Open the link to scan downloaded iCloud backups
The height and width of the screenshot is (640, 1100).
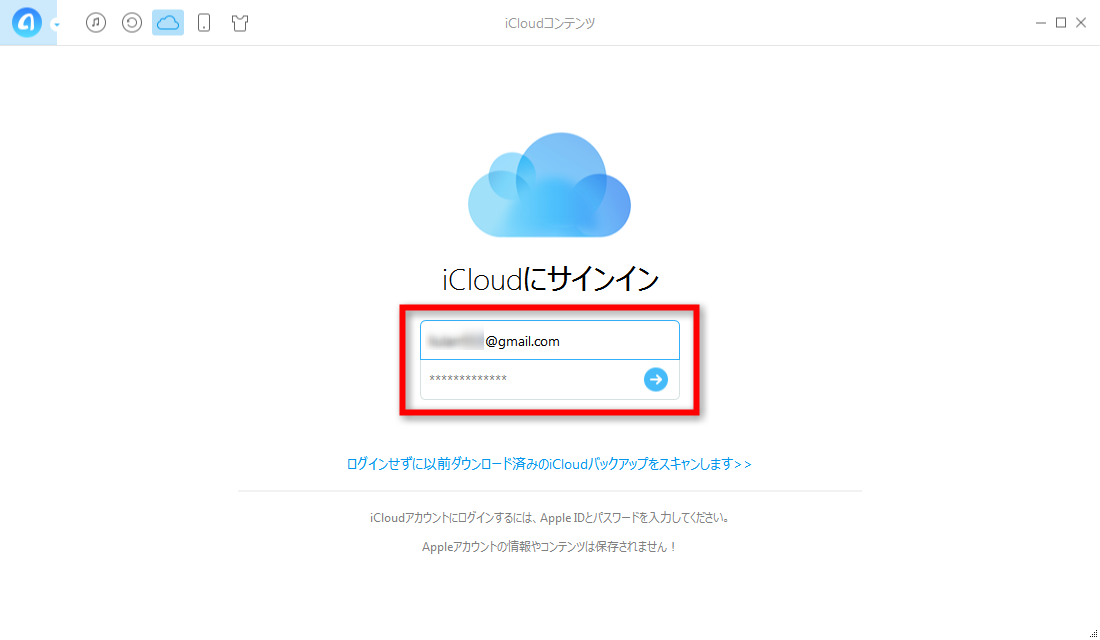pyautogui.click(x=549, y=464)
